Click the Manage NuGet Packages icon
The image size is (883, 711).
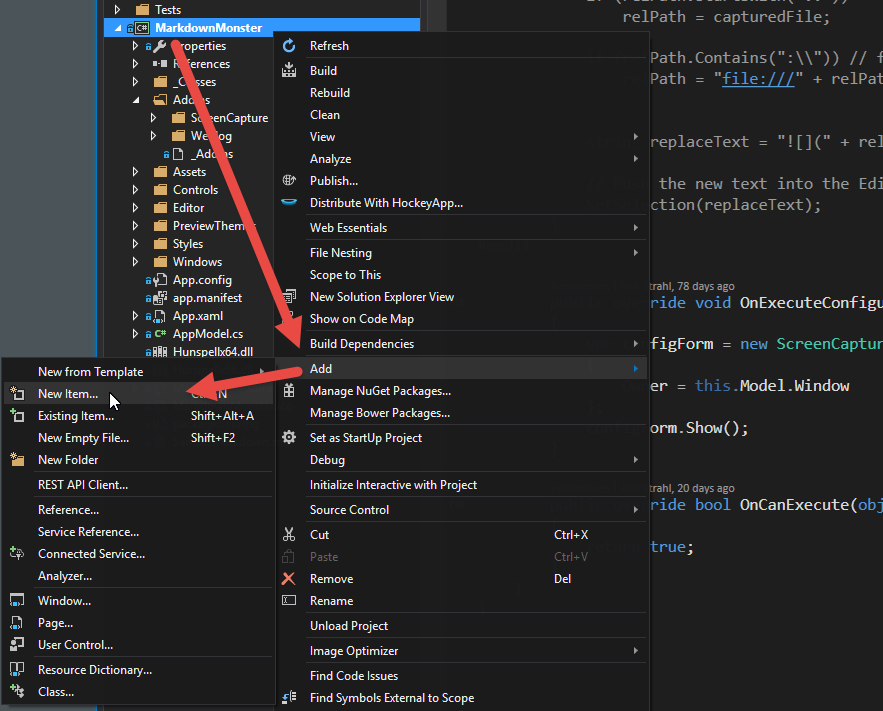290,391
